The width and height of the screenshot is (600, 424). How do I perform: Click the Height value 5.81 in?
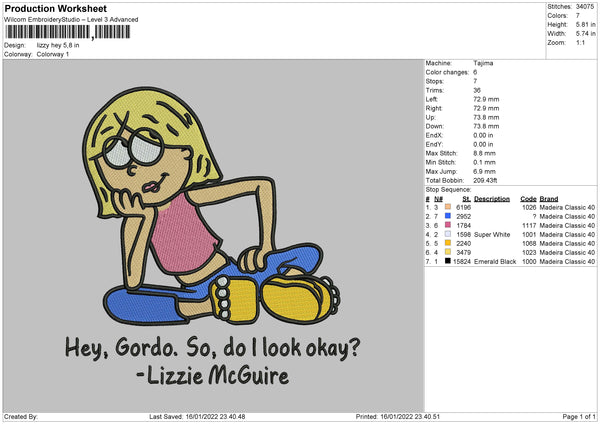pos(585,24)
